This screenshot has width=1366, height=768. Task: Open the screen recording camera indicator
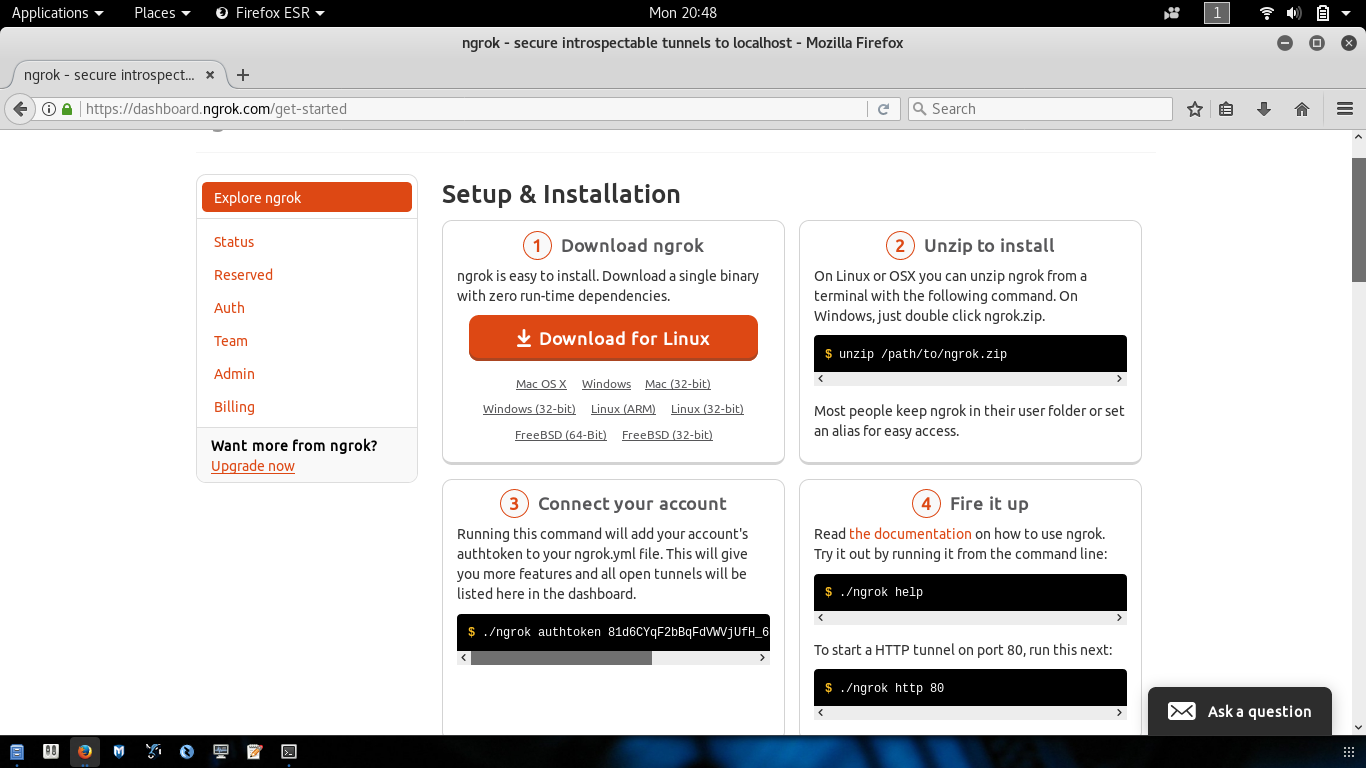click(1172, 13)
